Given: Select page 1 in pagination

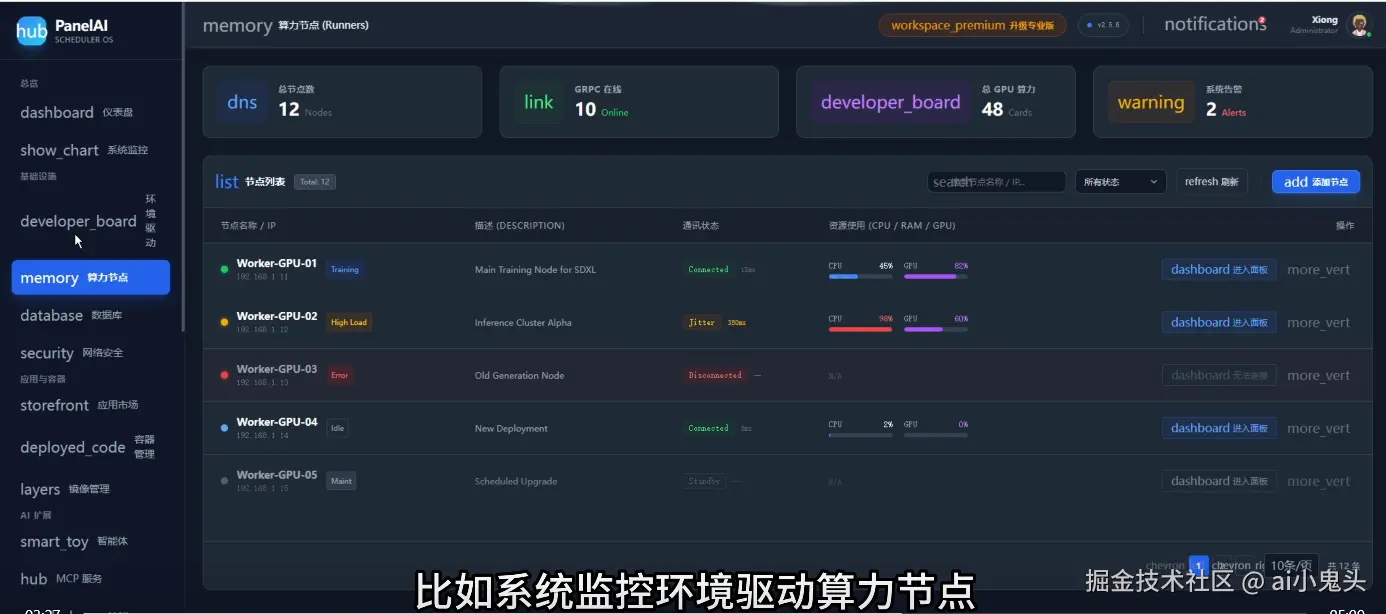Looking at the screenshot, I should tap(1198, 566).
